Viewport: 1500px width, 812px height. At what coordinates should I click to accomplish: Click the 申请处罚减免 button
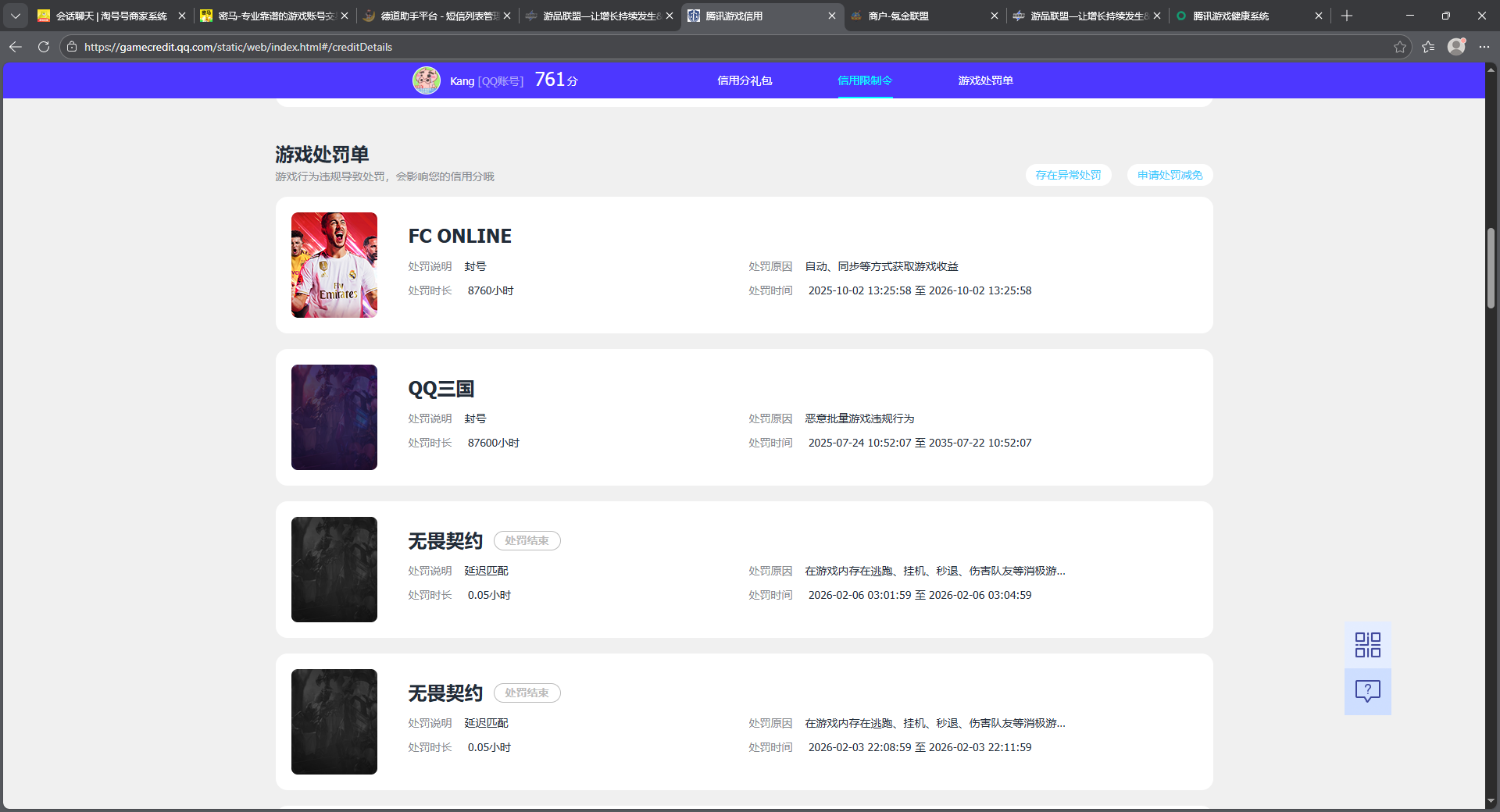(1169, 175)
